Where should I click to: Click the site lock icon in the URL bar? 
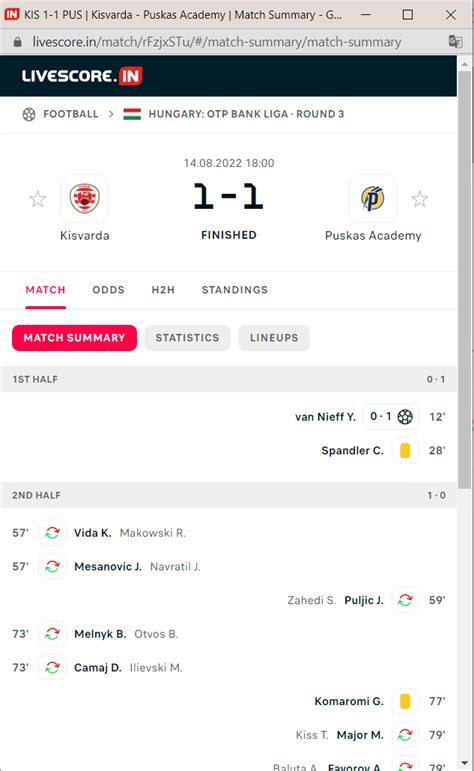tap(18, 42)
